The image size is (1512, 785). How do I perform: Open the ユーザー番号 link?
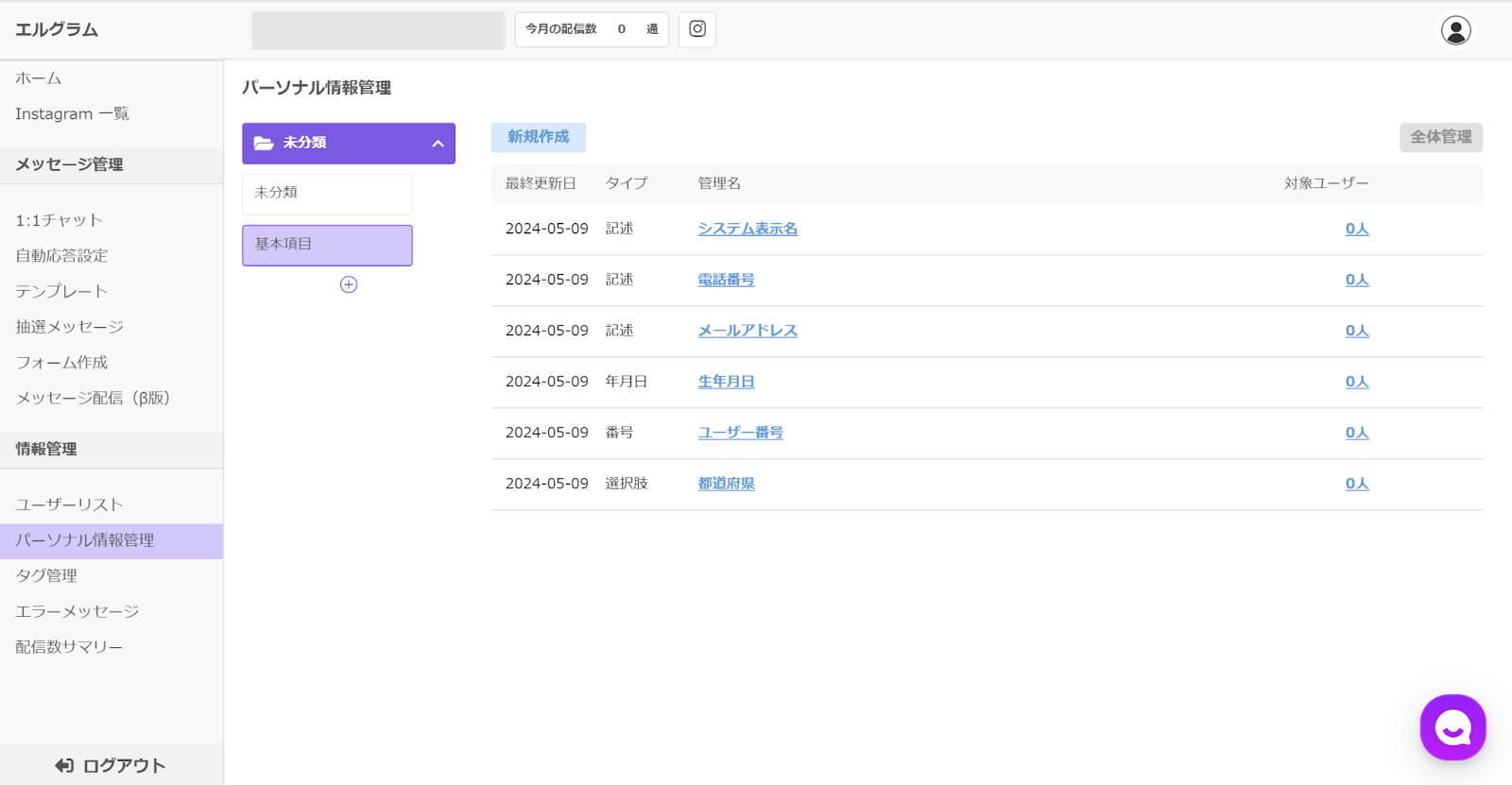740,433
